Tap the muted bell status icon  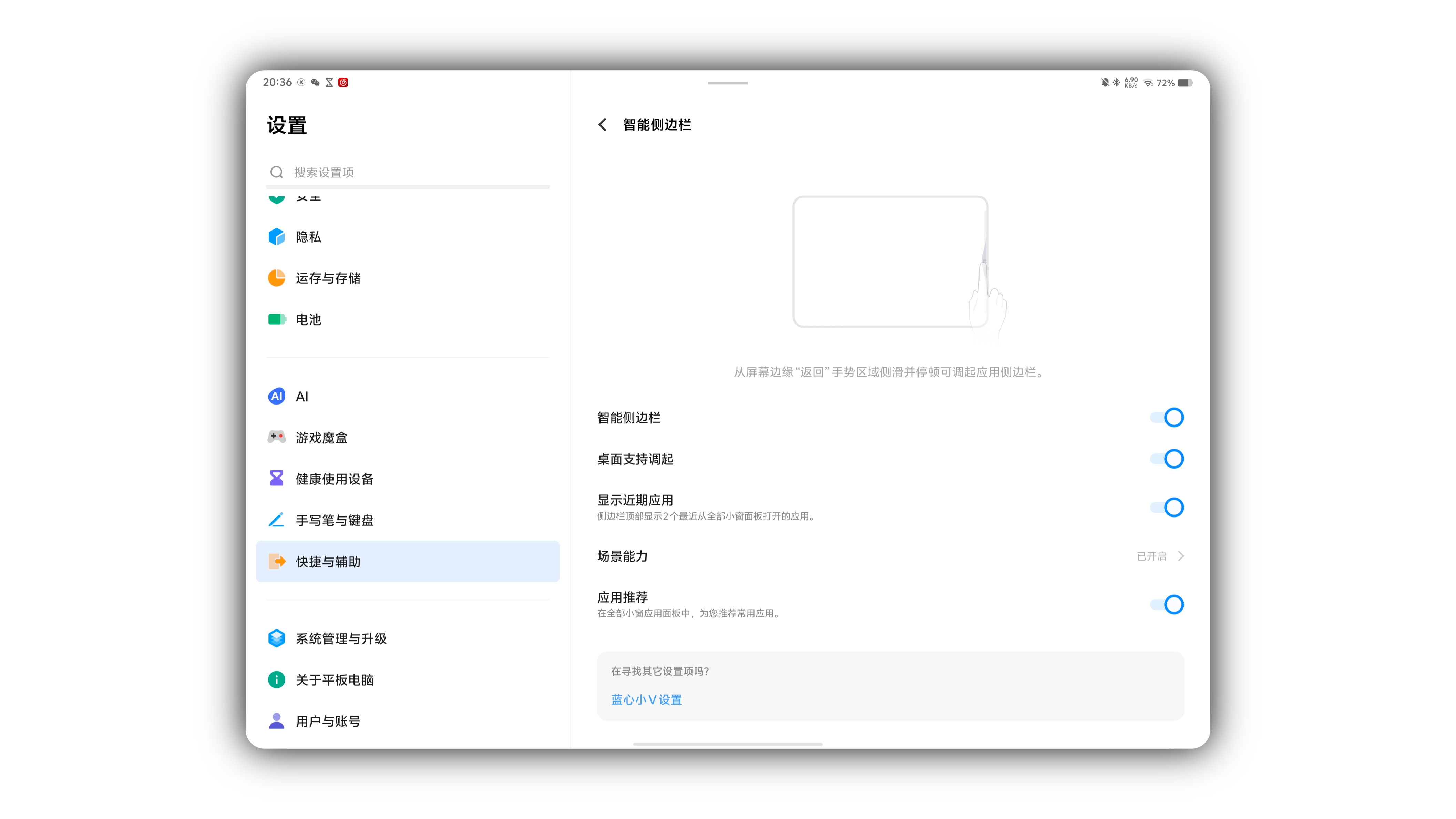(1105, 83)
